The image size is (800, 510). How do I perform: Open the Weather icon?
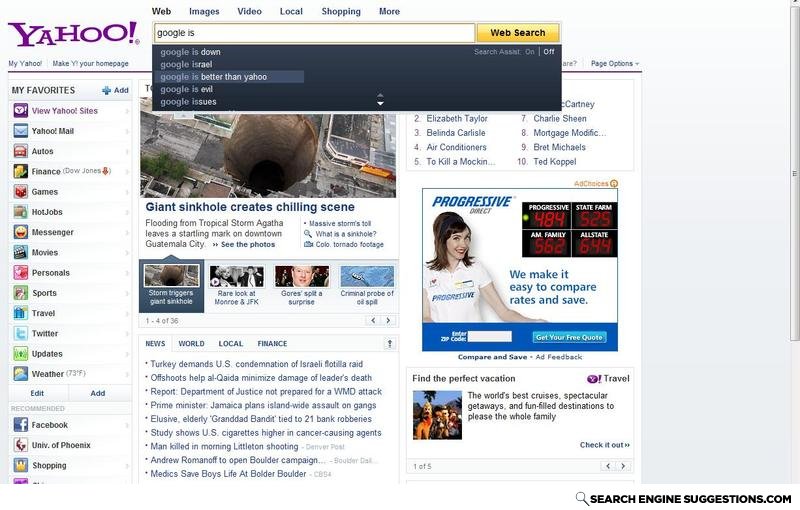click(x=20, y=374)
